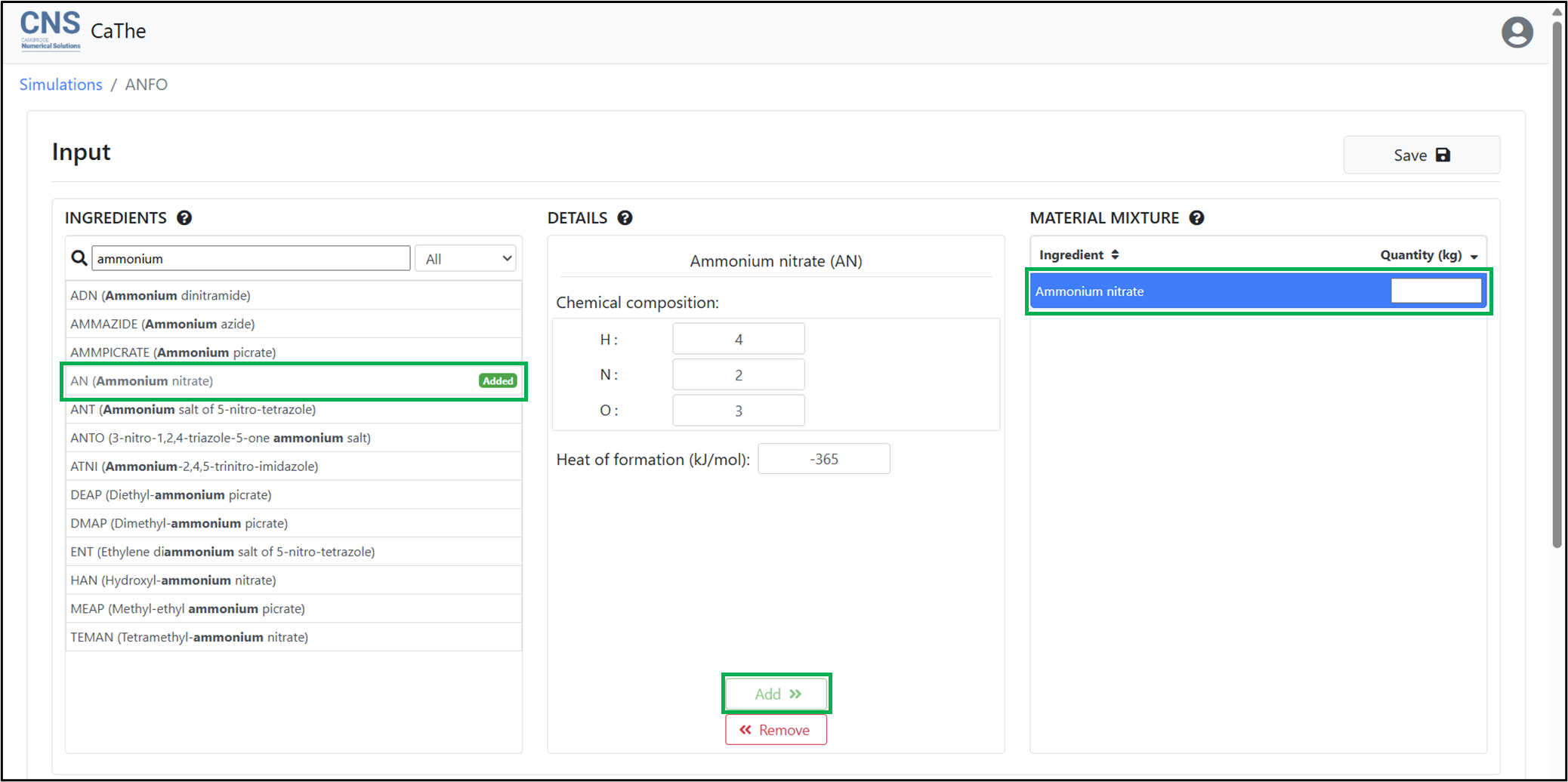The image size is (1568, 782).
Task: Click the Add button
Action: coord(776,694)
